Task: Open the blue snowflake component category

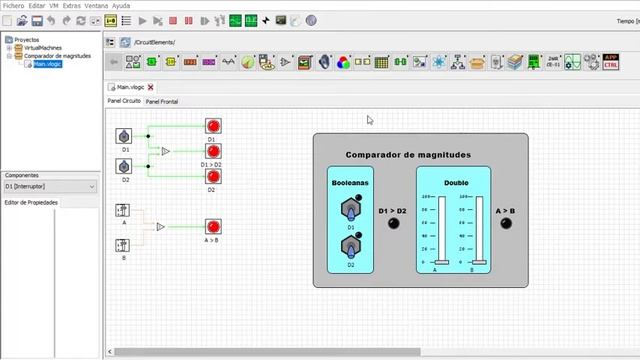Action: [439, 62]
